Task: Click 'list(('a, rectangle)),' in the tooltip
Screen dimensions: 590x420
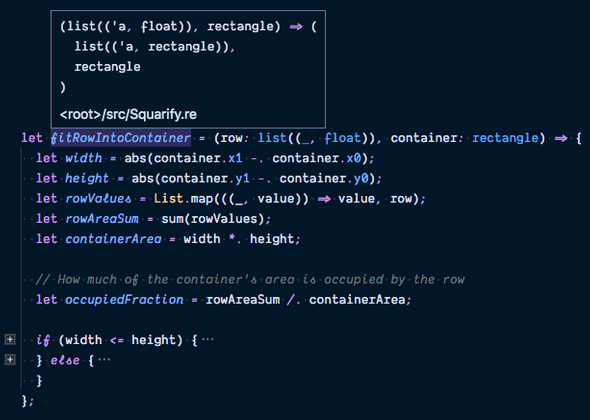Action: [x=155, y=47]
